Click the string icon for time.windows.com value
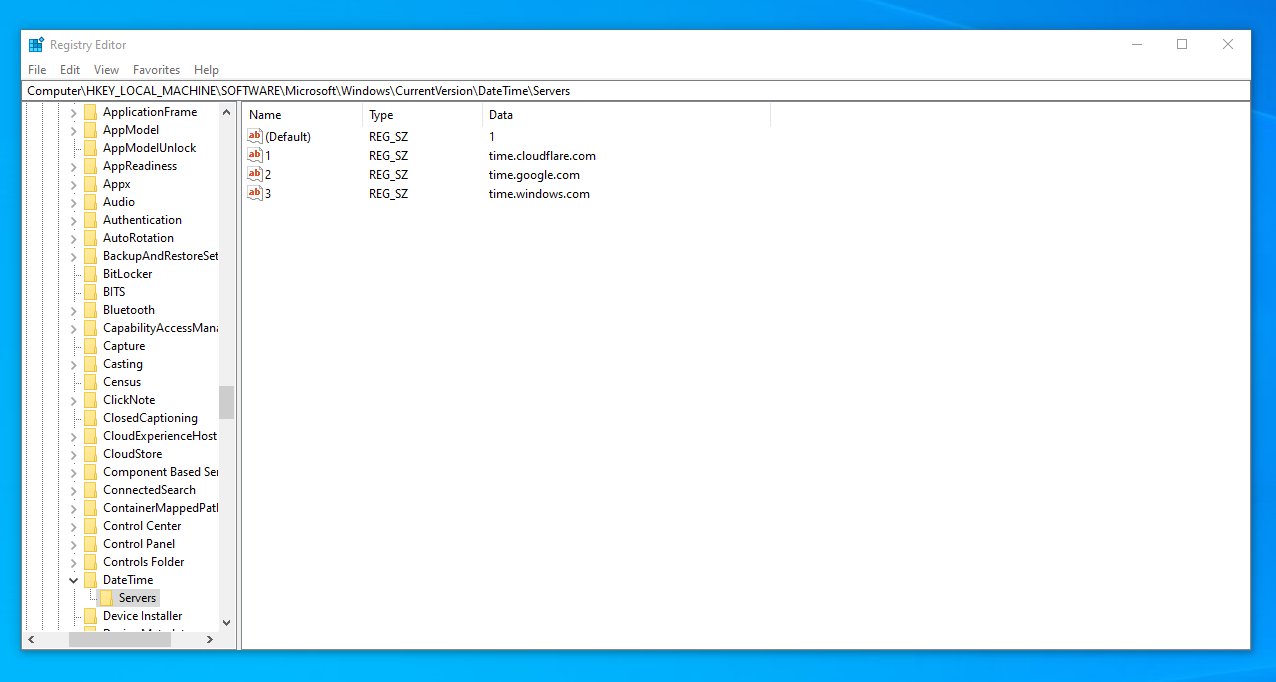The width and height of the screenshot is (1276, 682). pyautogui.click(x=255, y=194)
